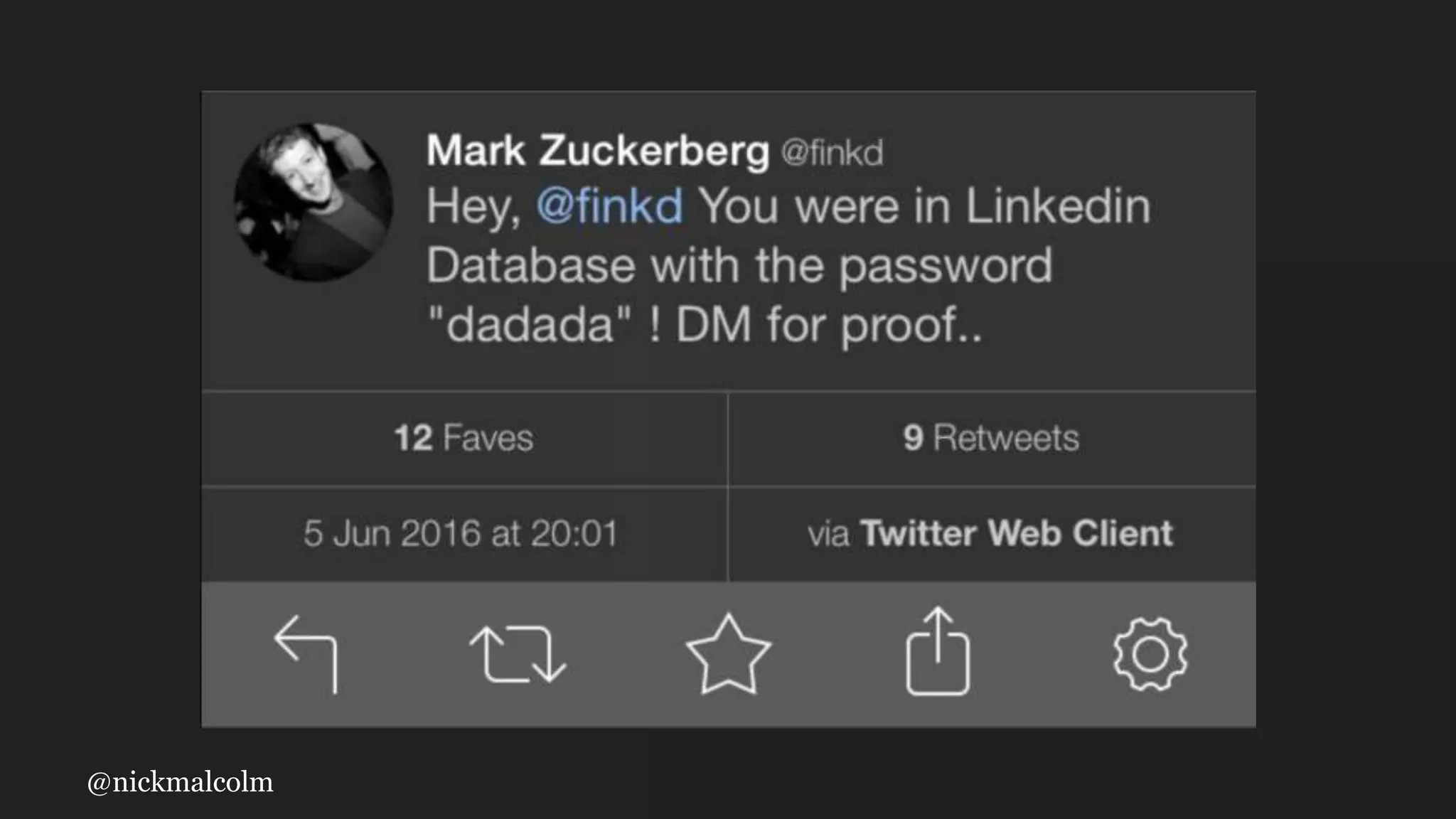
Task: Open the round profile avatar photo
Action: 314,203
